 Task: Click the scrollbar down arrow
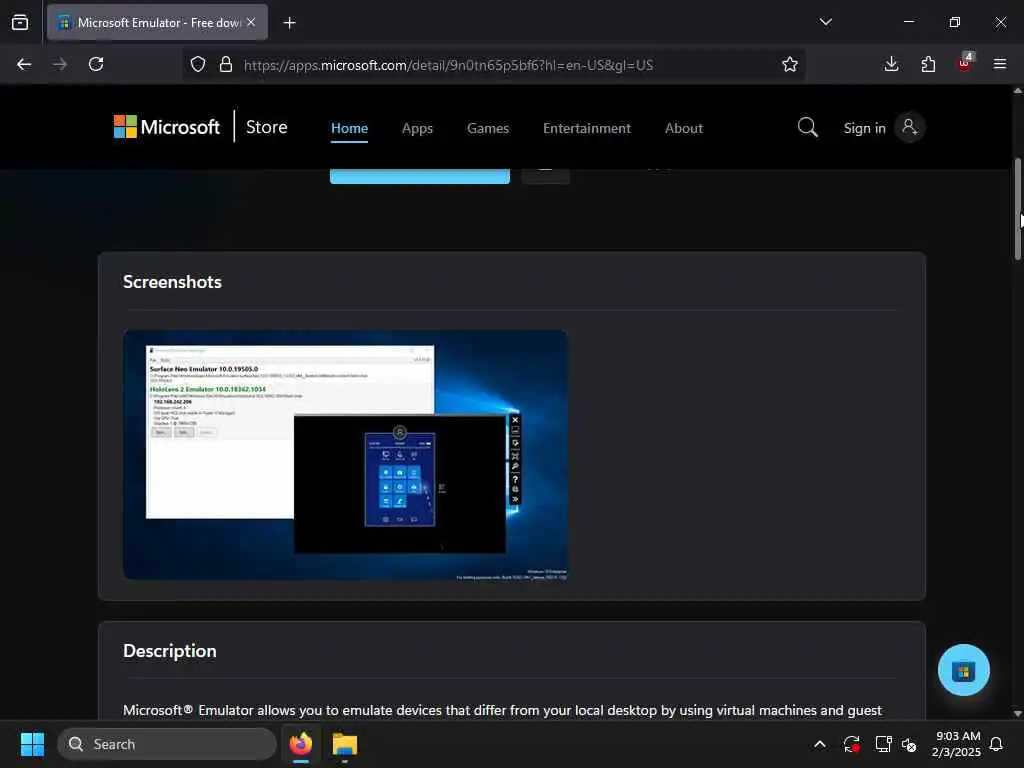[1017, 713]
